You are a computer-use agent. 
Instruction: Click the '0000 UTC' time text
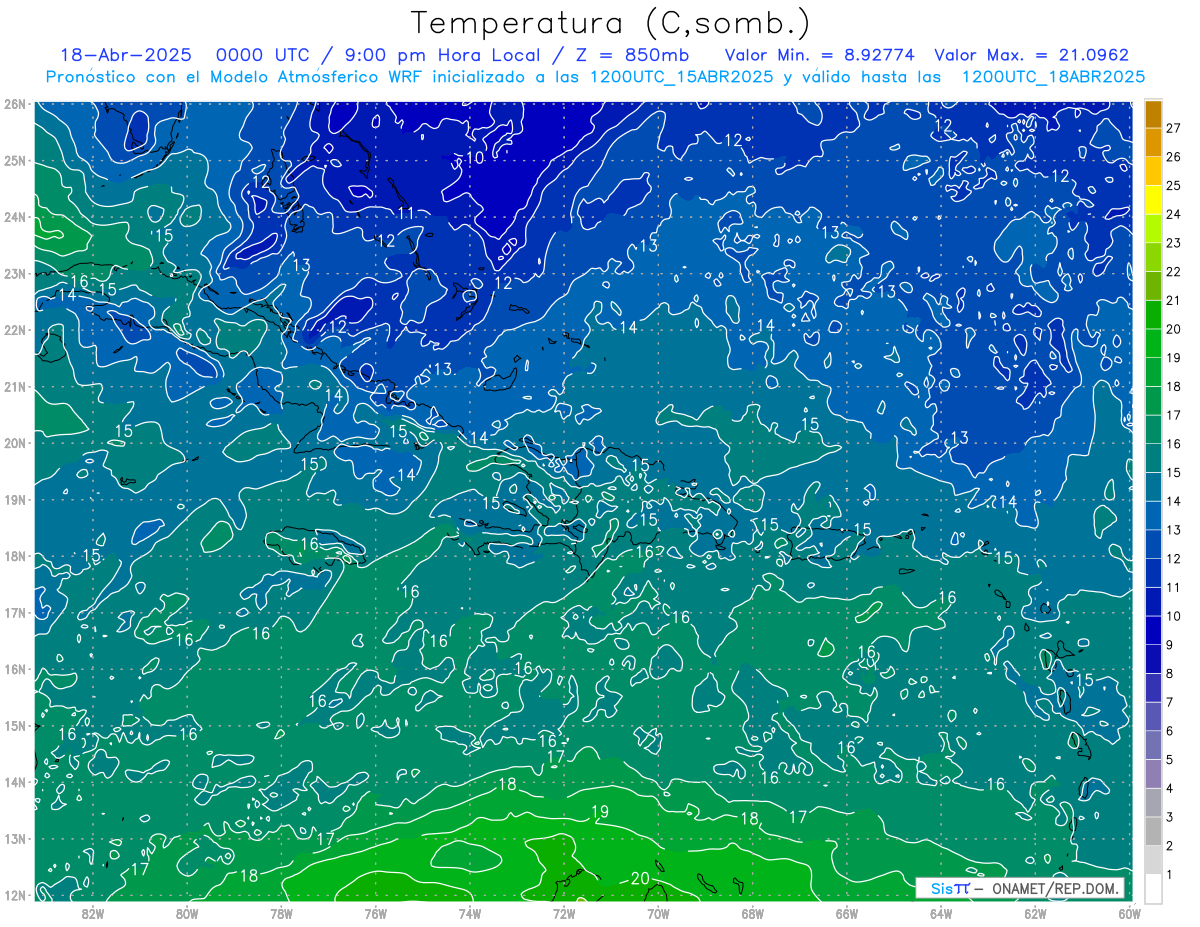(x=262, y=55)
